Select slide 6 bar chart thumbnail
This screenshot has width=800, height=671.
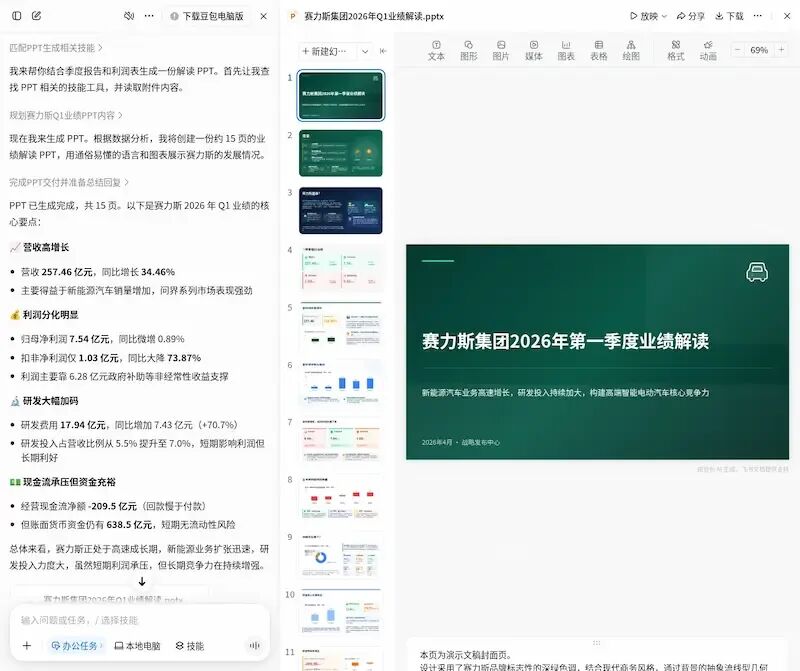(x=340, y=383)
